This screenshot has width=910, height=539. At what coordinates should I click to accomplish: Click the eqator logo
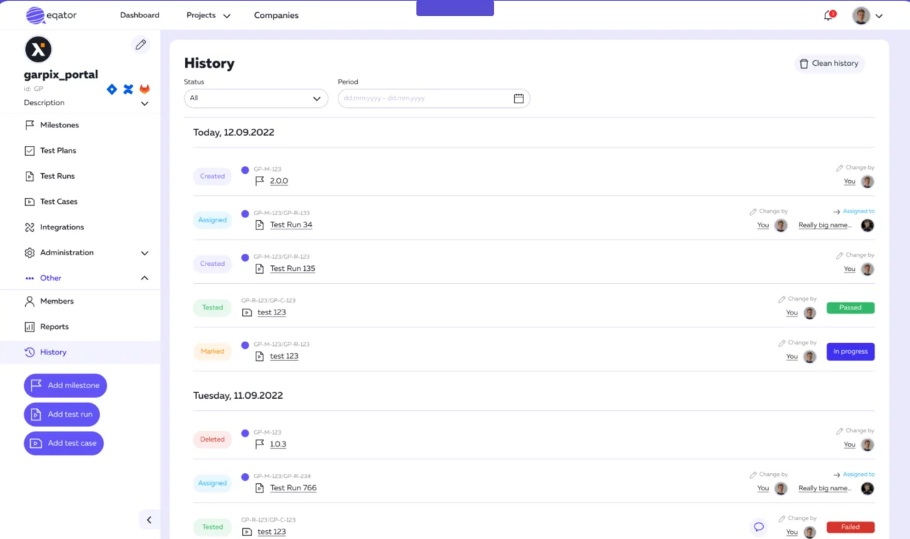point(51,15)
